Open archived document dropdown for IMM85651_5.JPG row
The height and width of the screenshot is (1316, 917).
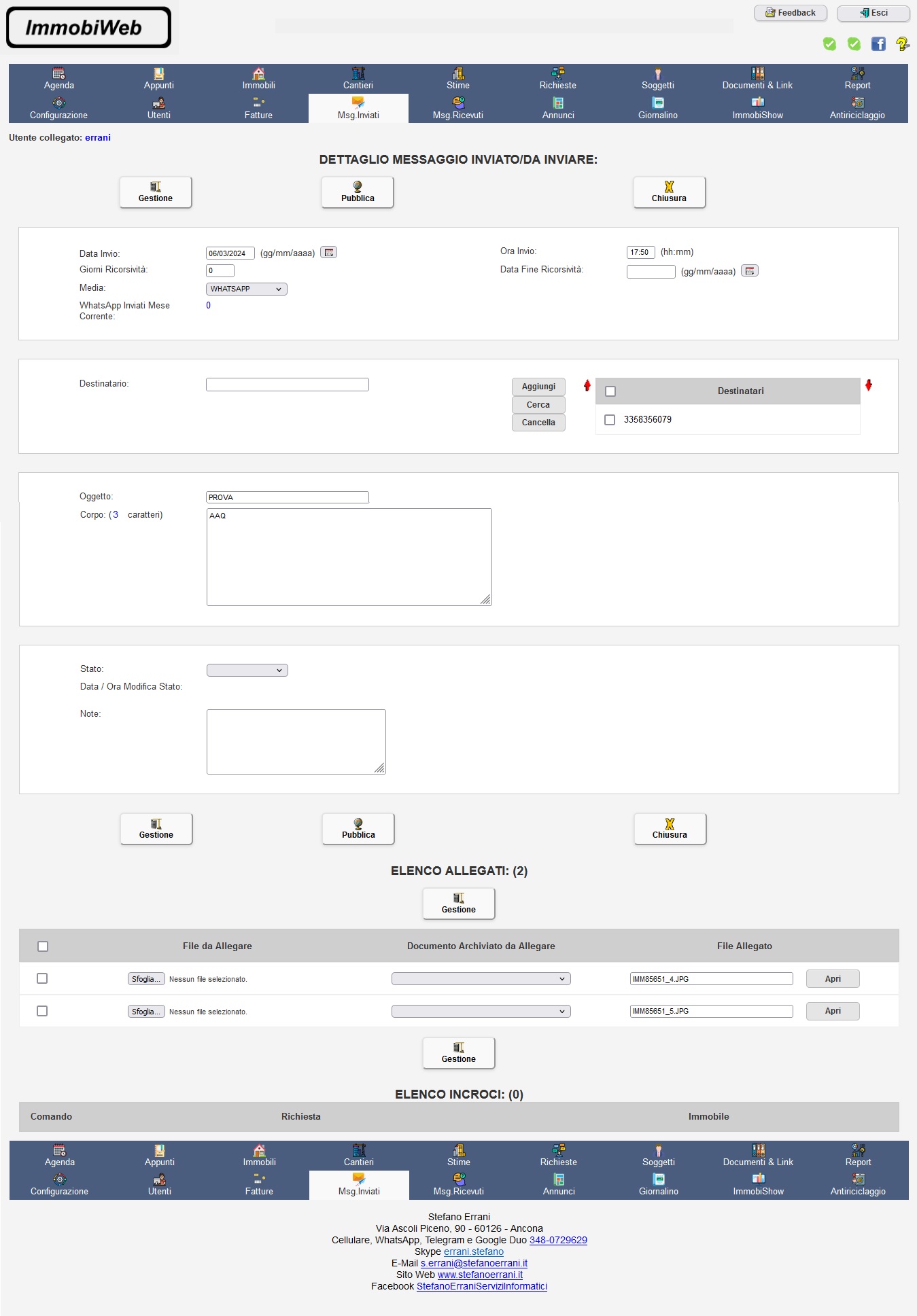481,1012
